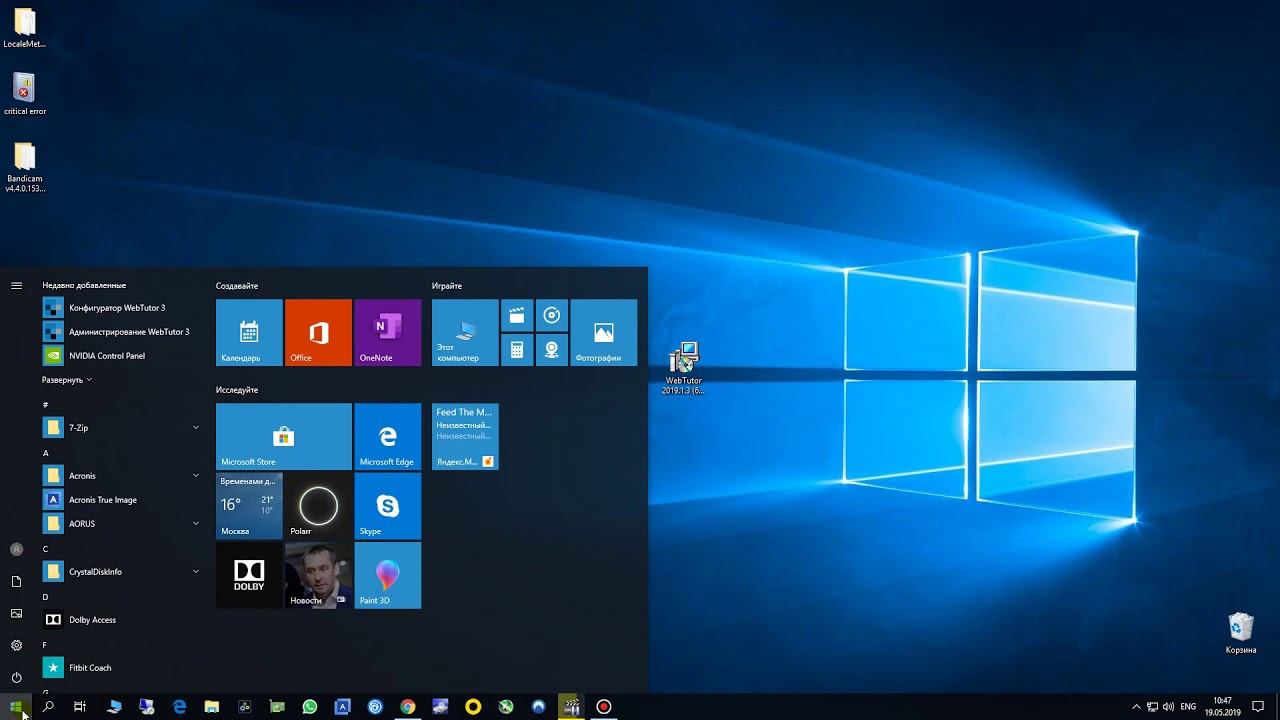Open the Этот компьютер tile
This screenshot has width=1280, height=720.
465,332
